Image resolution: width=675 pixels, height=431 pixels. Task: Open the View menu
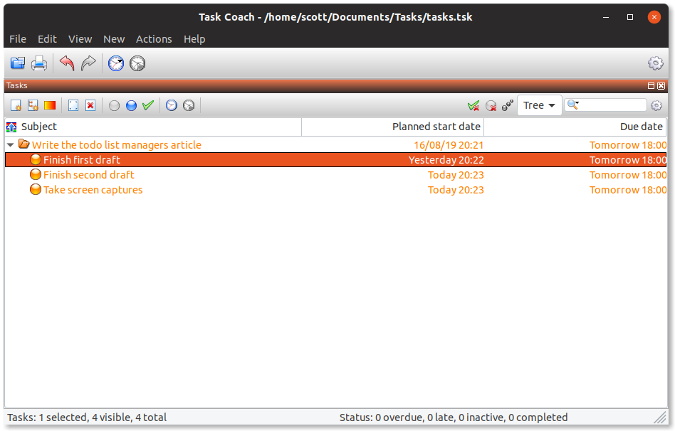coord(80,39)
